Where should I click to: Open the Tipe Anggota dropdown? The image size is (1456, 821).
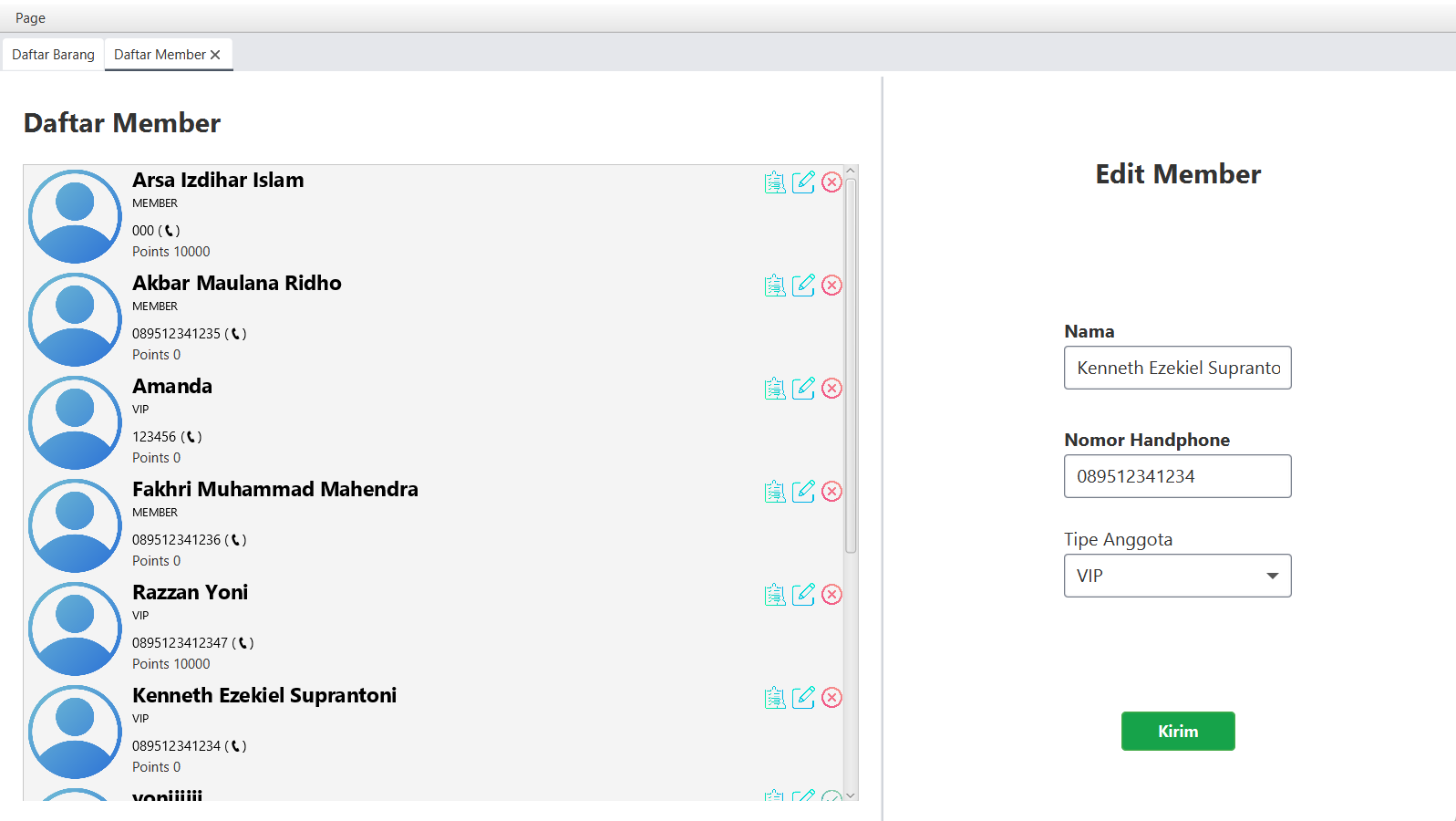[1177, 576]
